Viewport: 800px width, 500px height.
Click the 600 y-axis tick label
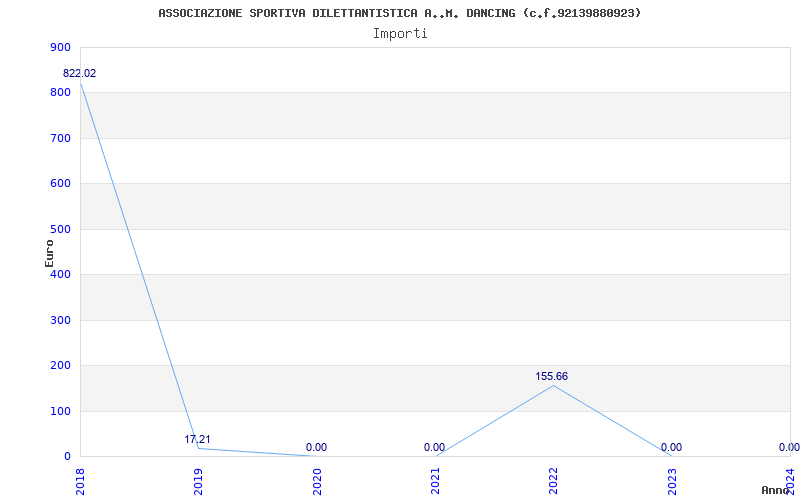point(60,184)
